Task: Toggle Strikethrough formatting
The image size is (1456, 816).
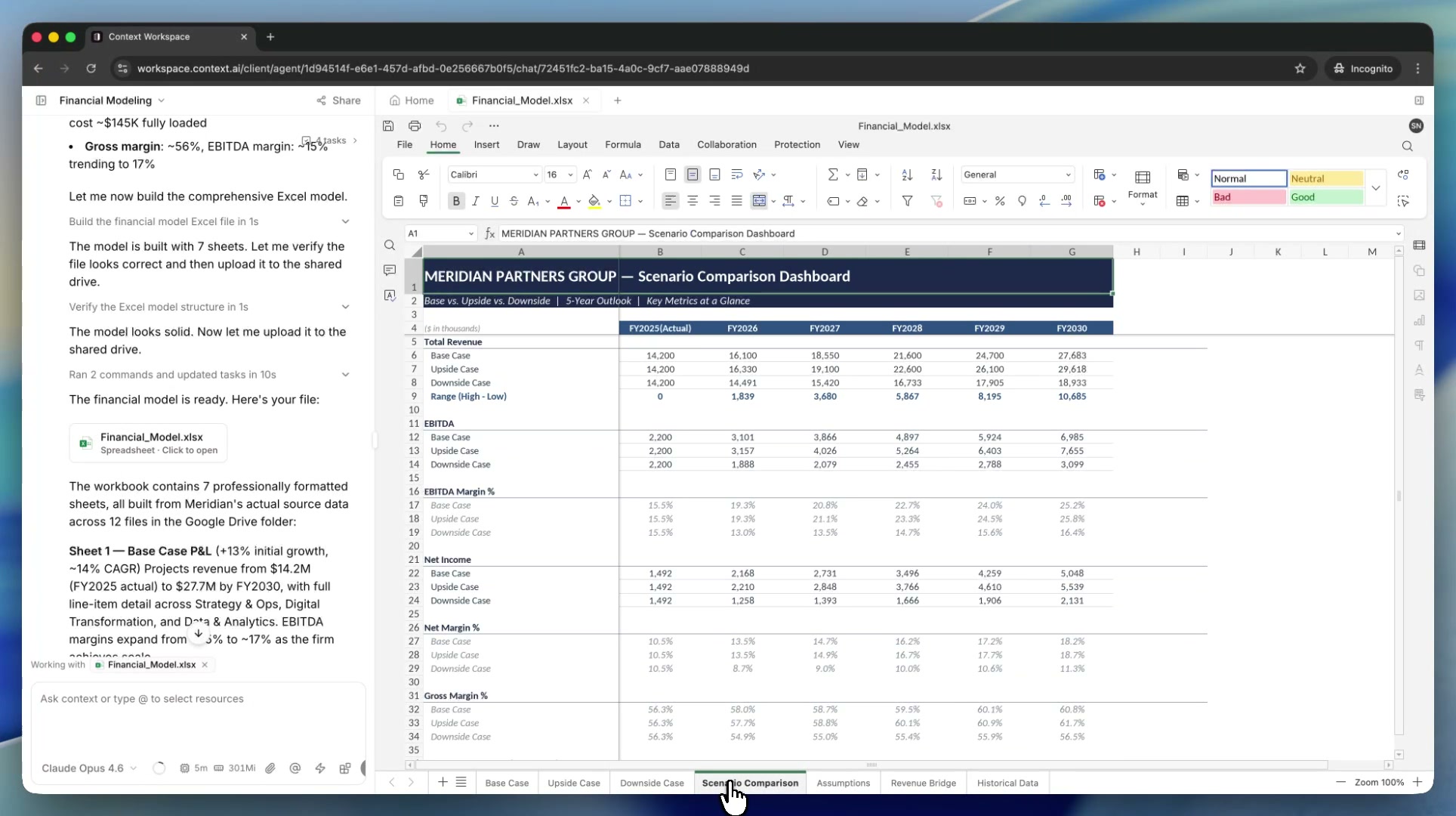Action: pyautogui.click(x=514, y=201)
